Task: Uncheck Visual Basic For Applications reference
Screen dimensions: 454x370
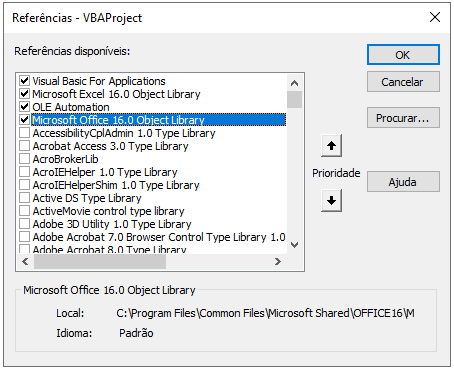Action: click(24, 81)
